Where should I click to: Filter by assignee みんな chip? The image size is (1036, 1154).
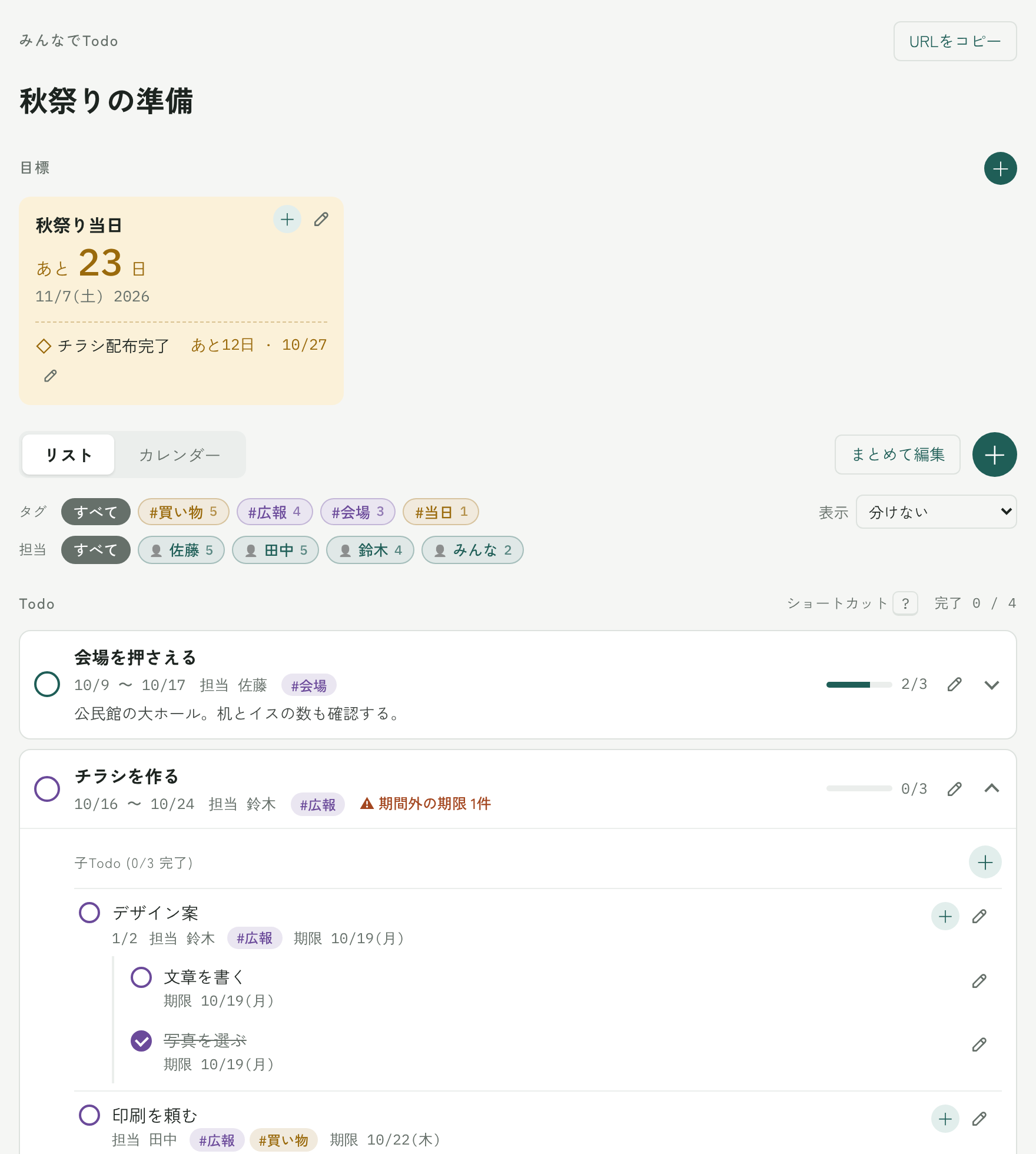(473, 550)
